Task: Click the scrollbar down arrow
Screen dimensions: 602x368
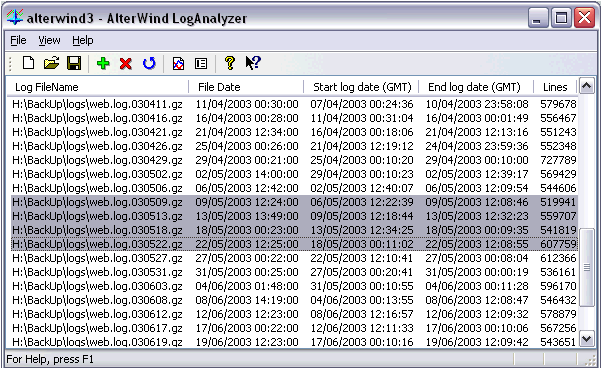Action: 586,339
